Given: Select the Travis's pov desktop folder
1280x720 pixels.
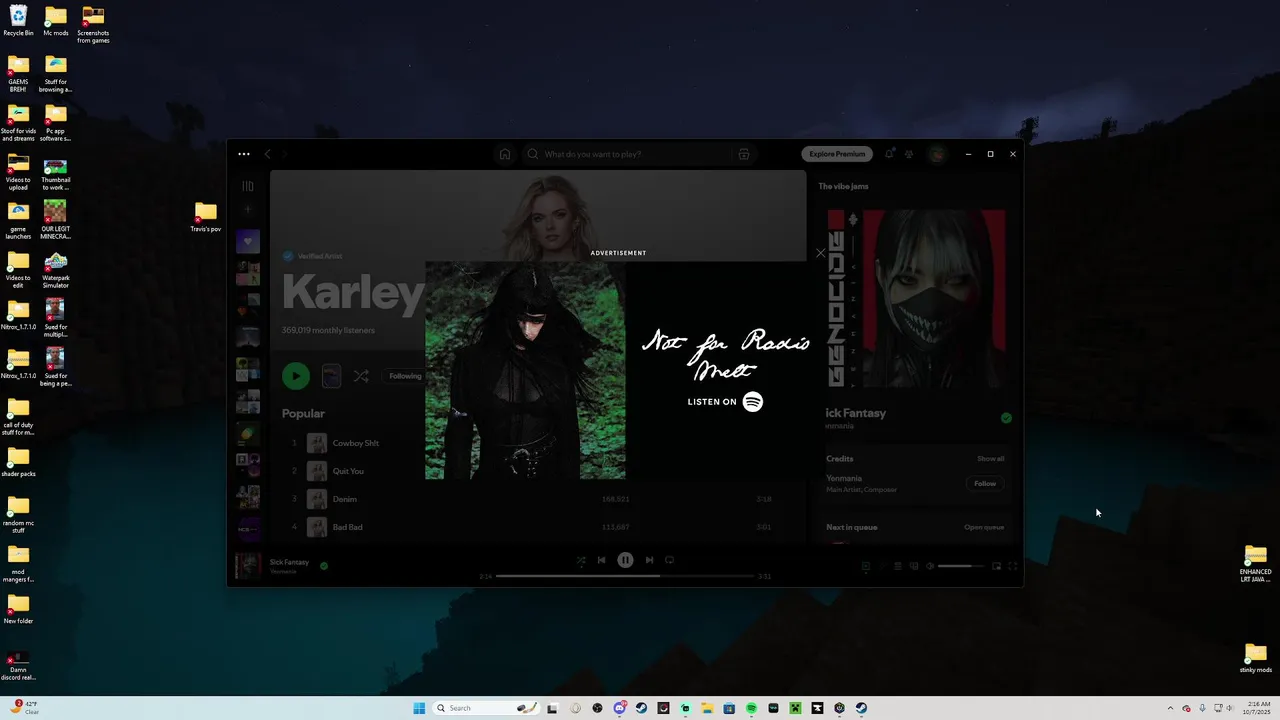Looking at the screenshot, I should 206,217.
